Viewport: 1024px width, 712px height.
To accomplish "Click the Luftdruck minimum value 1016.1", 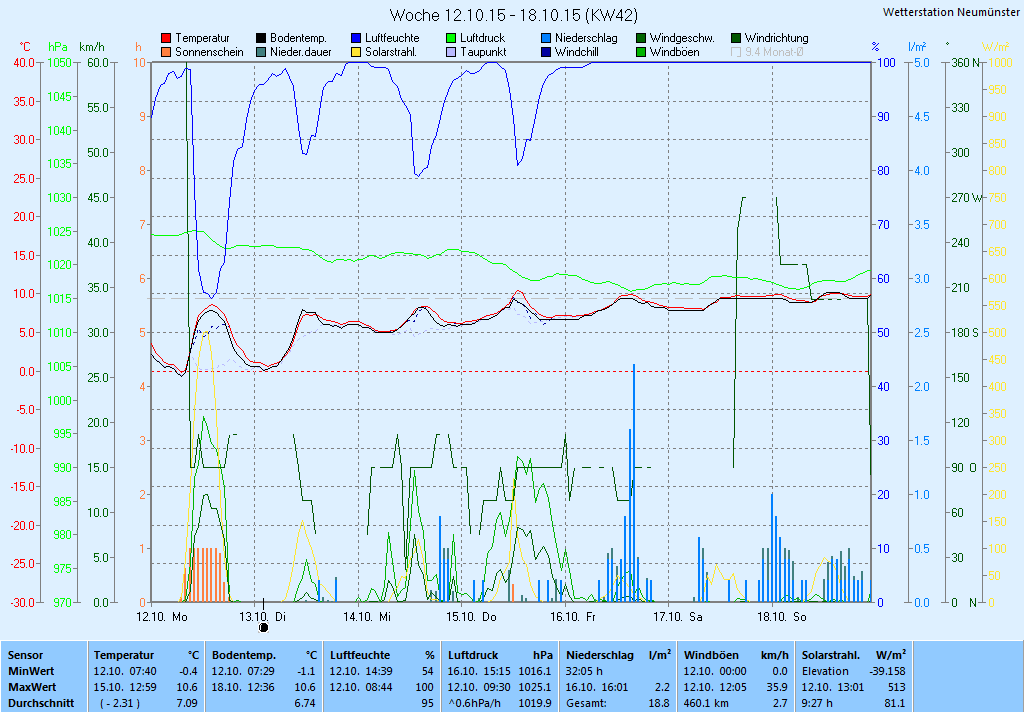I will tap(535, 671).
